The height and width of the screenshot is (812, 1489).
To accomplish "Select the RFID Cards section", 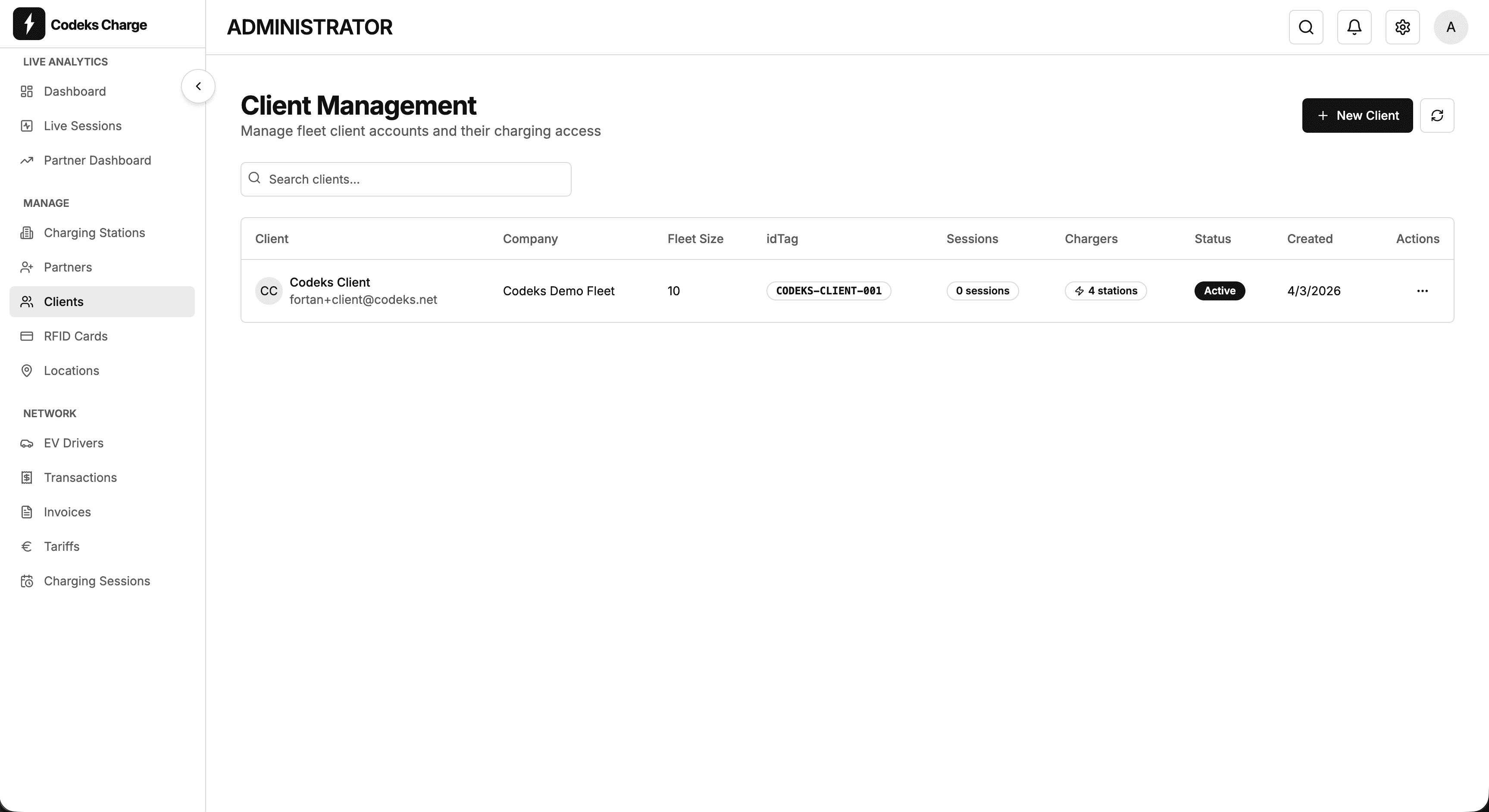I will click(76, 336).
